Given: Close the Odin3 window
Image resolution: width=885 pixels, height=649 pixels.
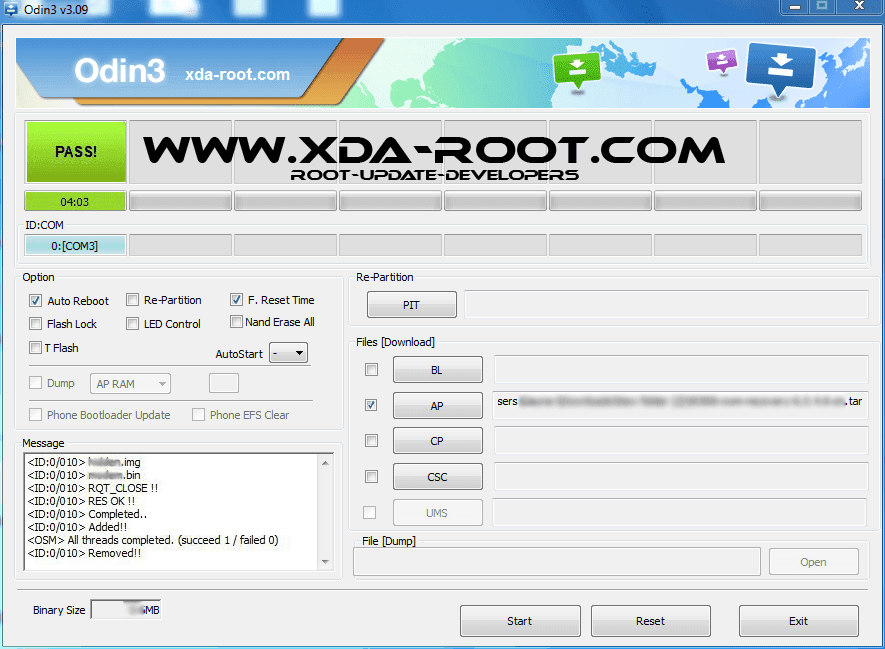Looking at the screenshot, I should tap(860, 6).
